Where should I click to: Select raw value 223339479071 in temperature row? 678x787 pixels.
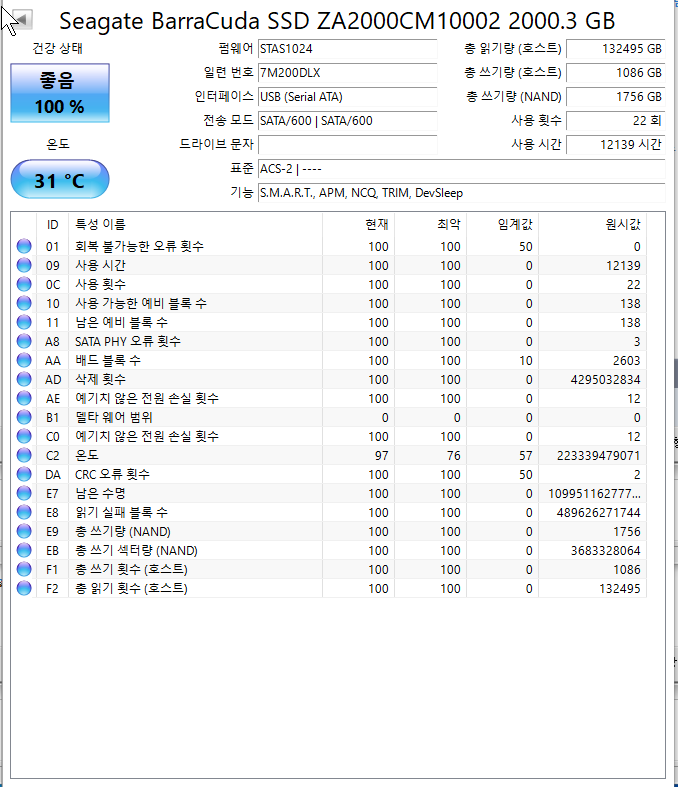click(598, 456)
